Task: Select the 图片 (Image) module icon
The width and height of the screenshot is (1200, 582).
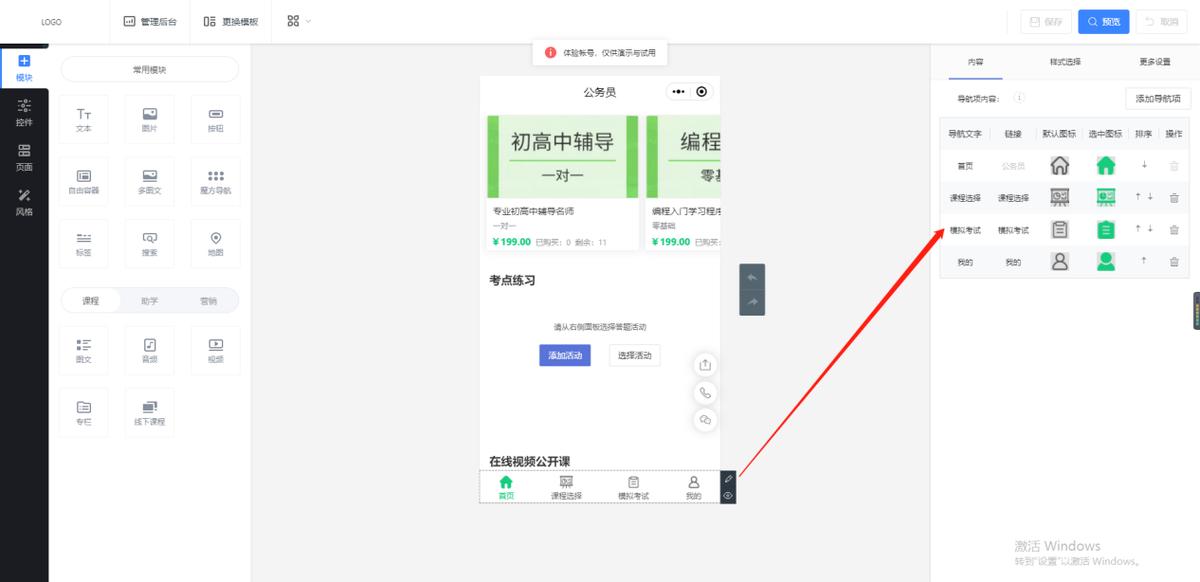Action: click(149, 118)
